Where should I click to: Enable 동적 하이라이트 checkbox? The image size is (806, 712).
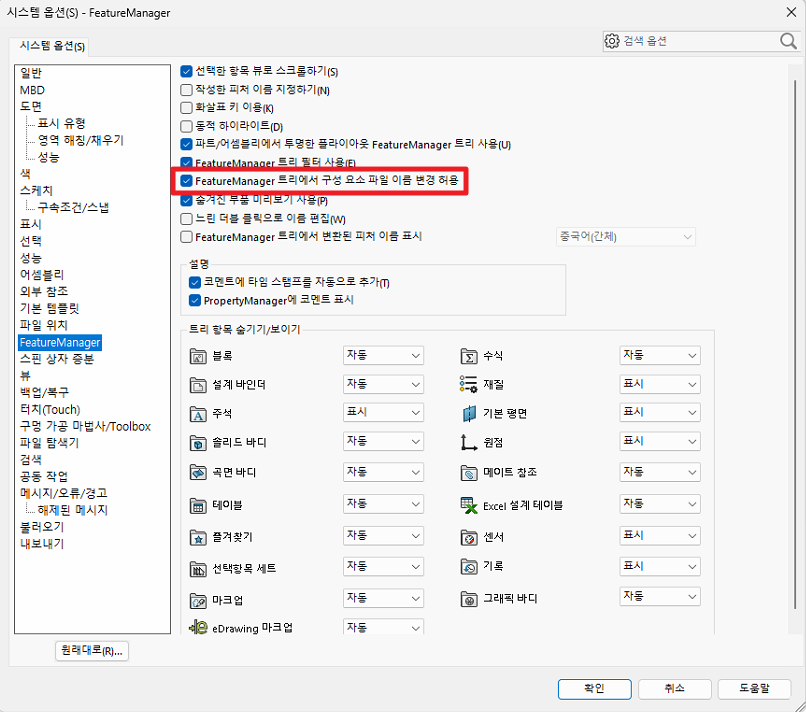pyautogui.click(x=186, y=126)
